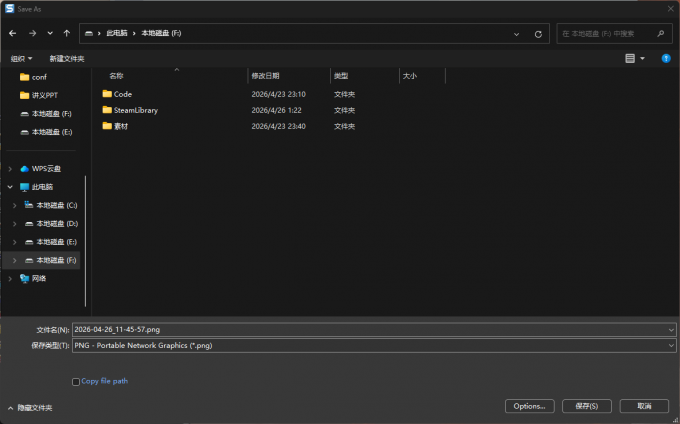Click date 2026/4/23 23:40 cell
The height and width of the screenshot is (424, 680).
tap(278, 126)
